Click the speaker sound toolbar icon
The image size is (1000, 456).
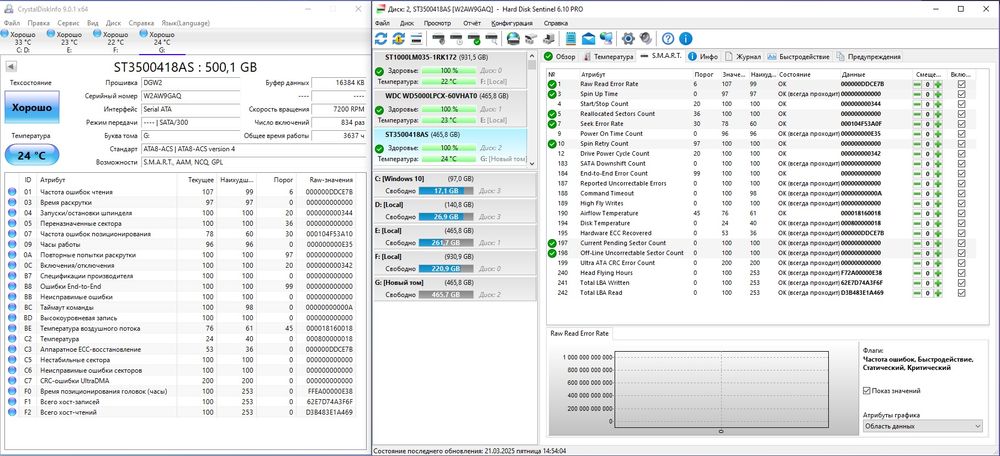[645, 38]
